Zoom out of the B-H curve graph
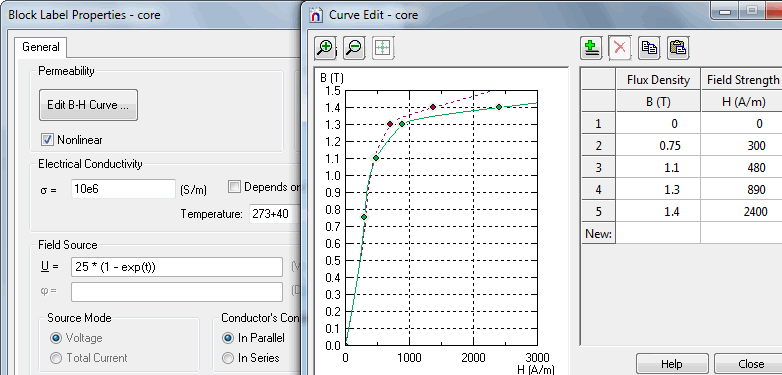The image size is (782, 375). tap(355, 48)
